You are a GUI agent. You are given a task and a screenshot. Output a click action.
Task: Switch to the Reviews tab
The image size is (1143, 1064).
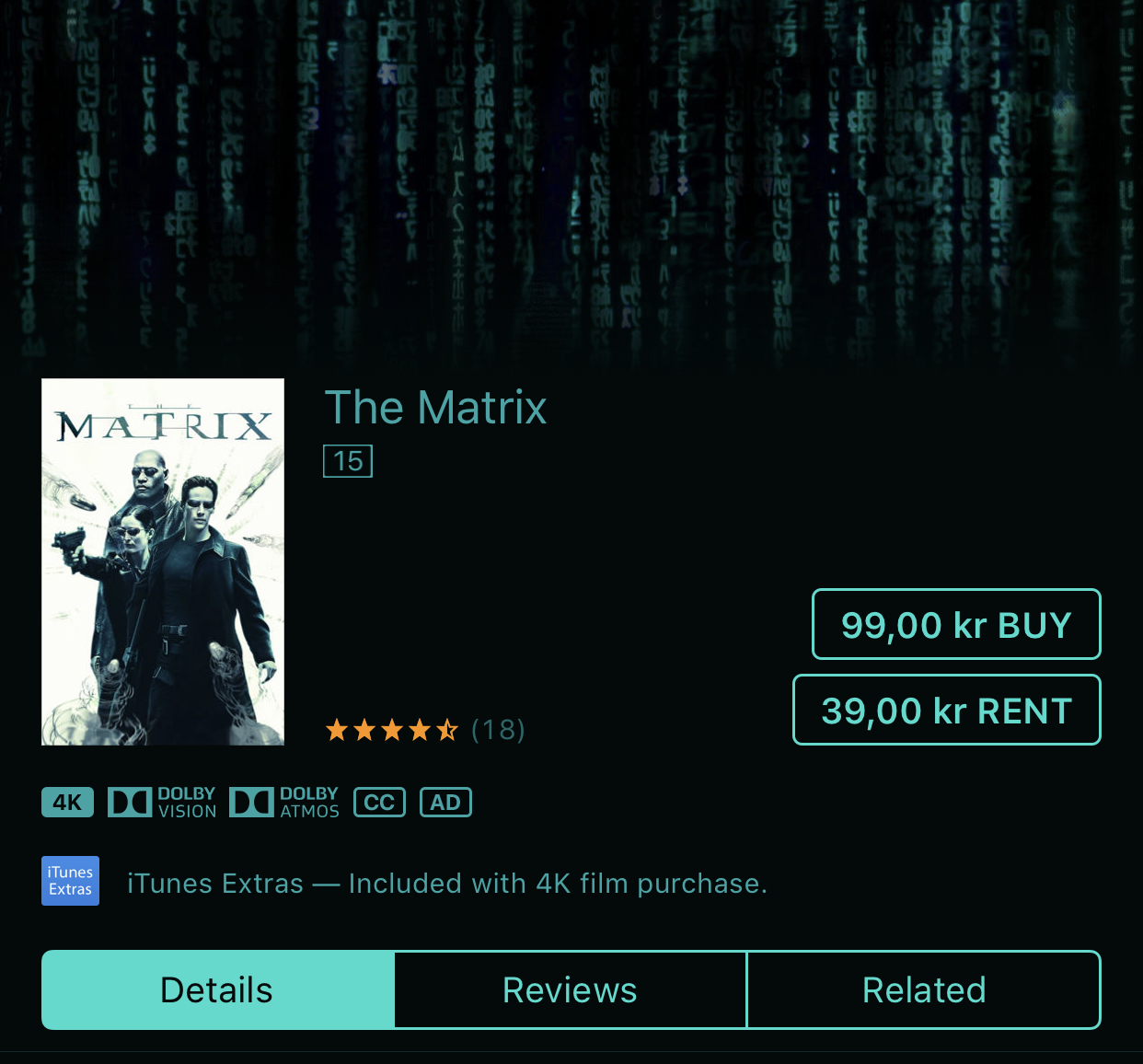[x=571, y=989]
